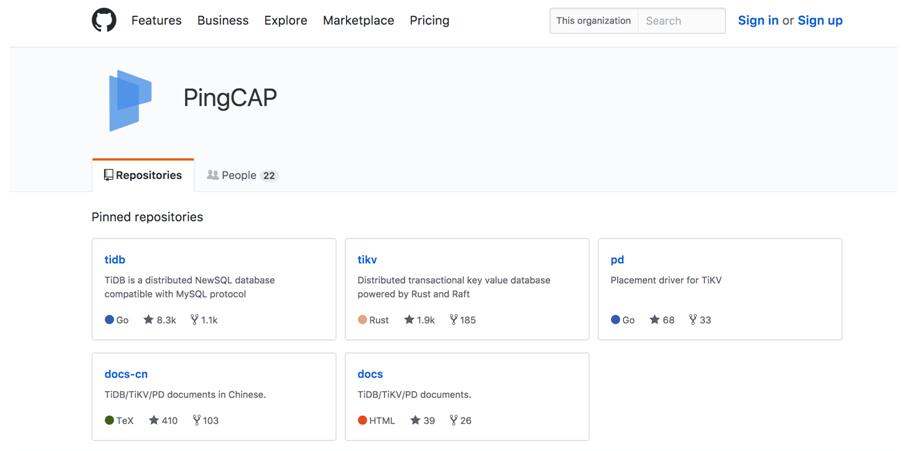Click the GitHub Octocat logo
Screen dimensions: 903x451
104,20
